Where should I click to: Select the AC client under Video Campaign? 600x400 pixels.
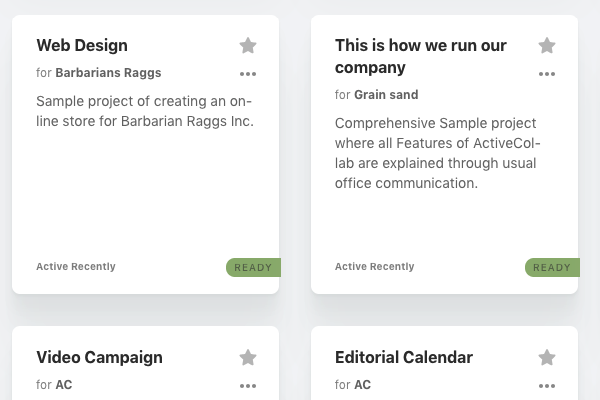(x=64, y=385)
